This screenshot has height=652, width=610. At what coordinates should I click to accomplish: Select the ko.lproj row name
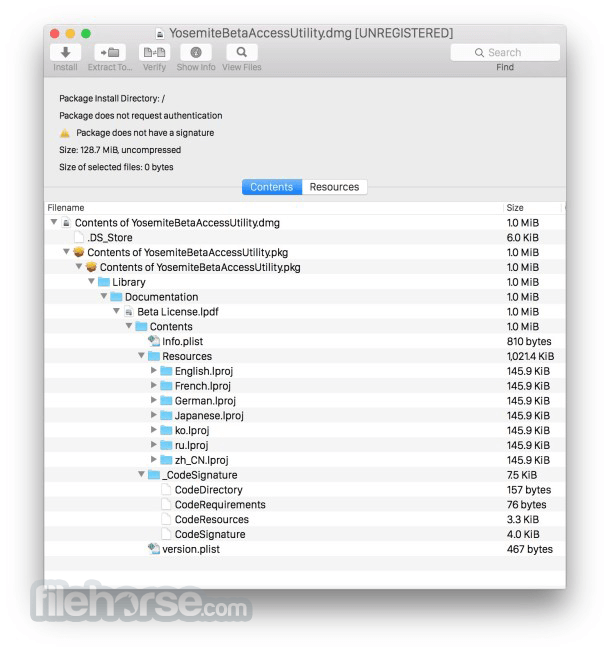pos(192,430)
